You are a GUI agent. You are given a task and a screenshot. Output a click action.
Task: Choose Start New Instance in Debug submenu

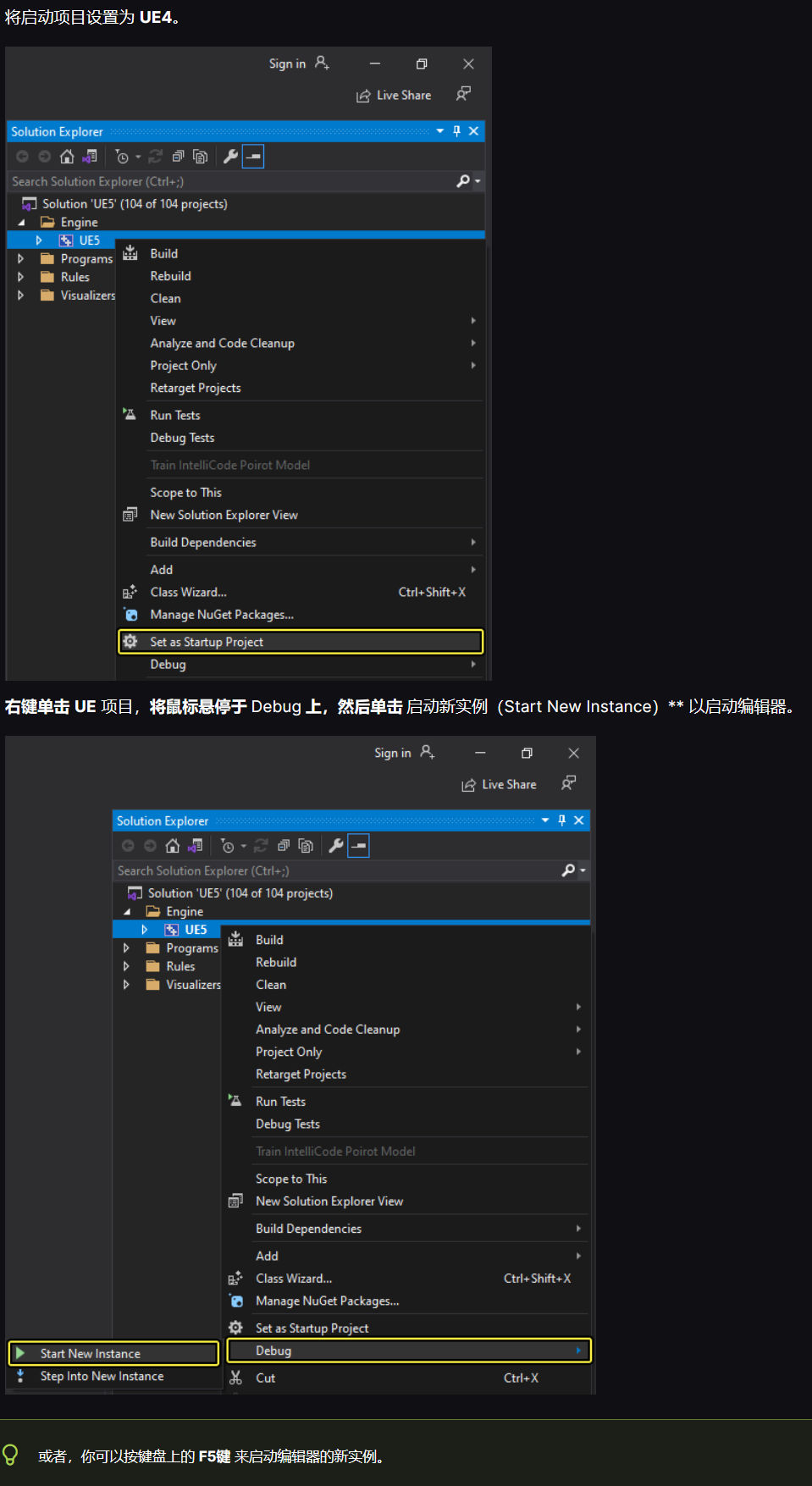pyautogui.click(x=114, y=1353)
